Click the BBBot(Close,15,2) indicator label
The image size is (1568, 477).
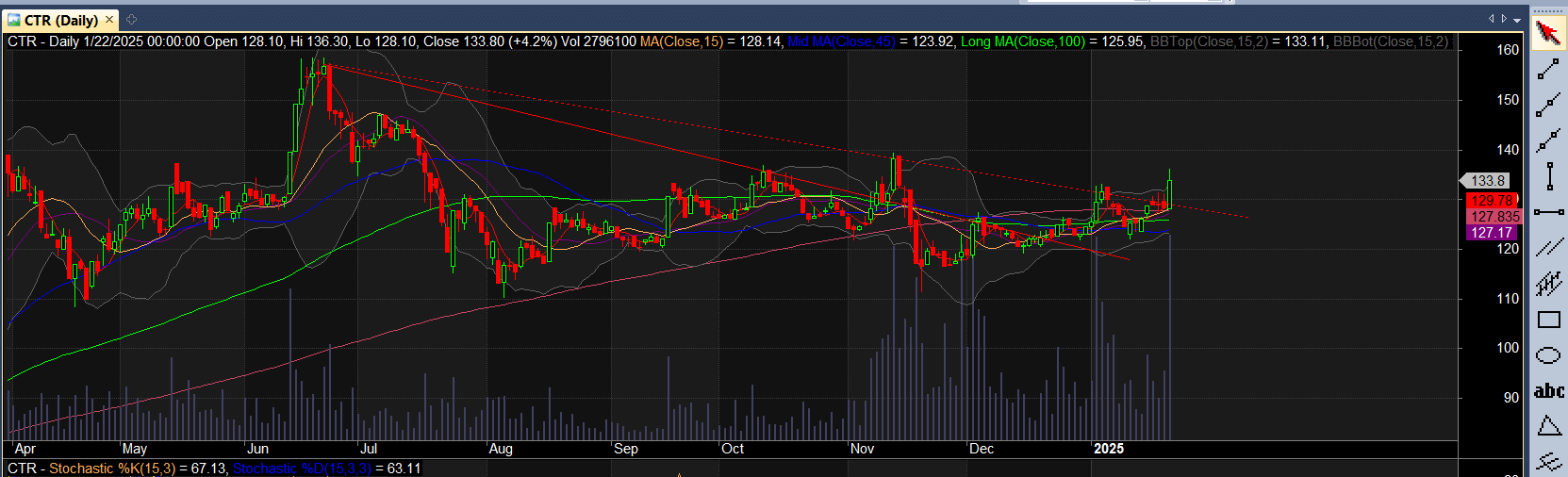[x=1391, y=41]
